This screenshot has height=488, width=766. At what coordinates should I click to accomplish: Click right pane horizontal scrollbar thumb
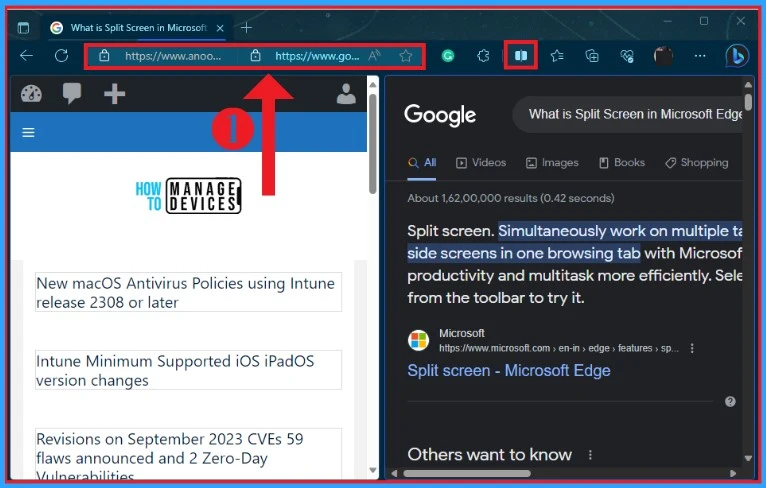pyautogui.click(x=467, y=473)
